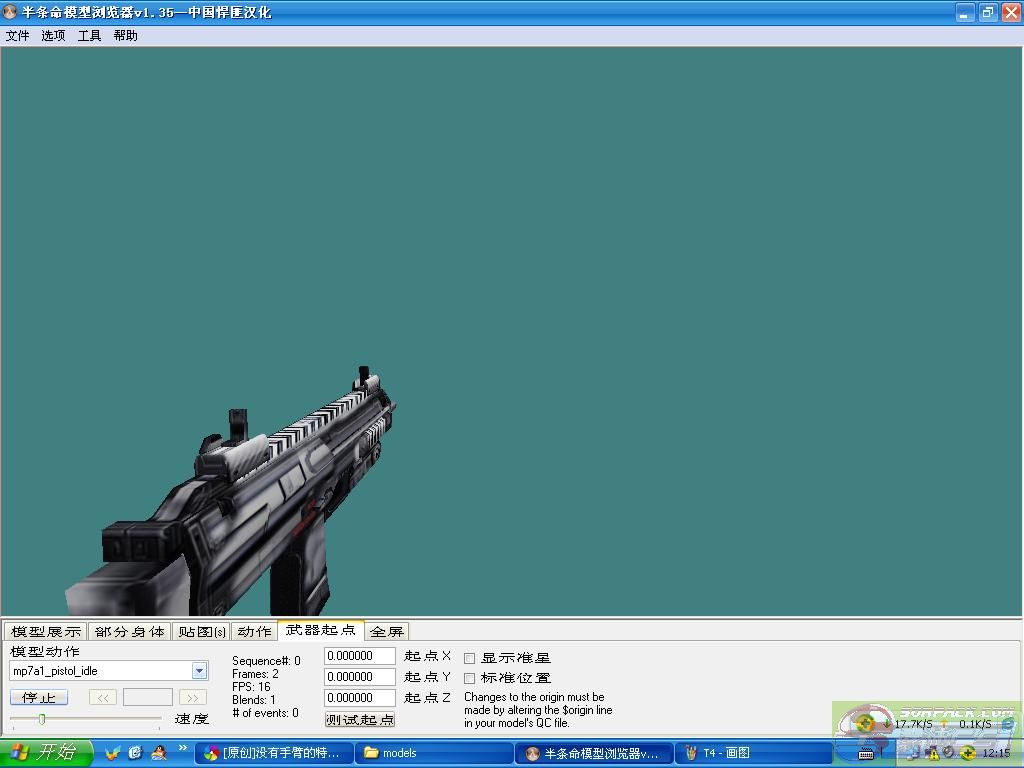1024x768 pixels.
Task: Expand hidden quick launch icons chevron
Action: [183, 748]
